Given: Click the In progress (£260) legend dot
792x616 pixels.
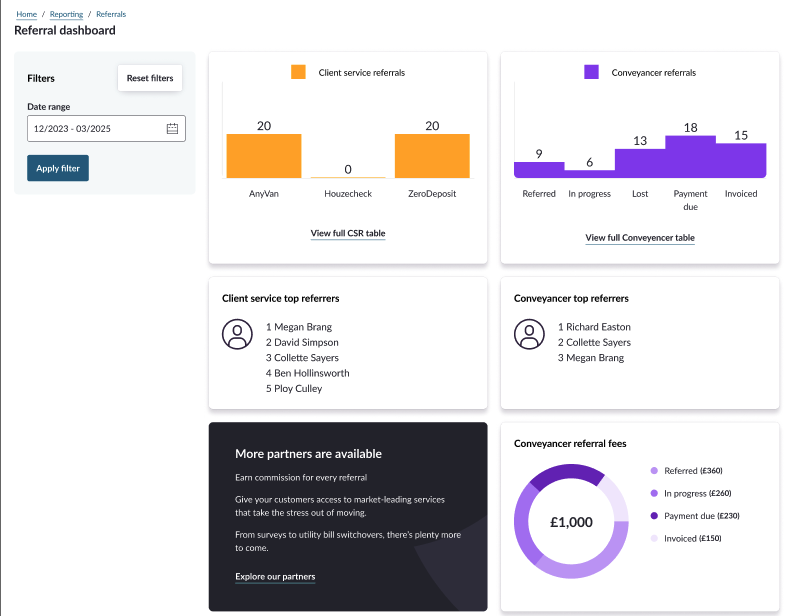Looking at the screenshot, I should [x=654, y=493].
